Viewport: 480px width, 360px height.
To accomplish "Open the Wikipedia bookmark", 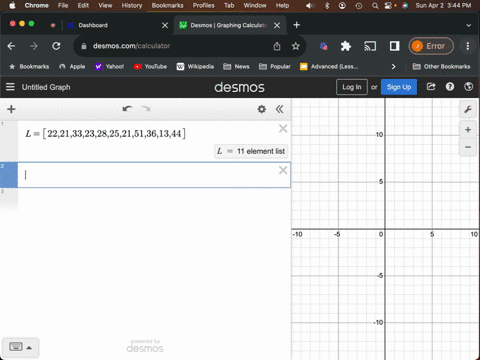I will tap(195, 66).
